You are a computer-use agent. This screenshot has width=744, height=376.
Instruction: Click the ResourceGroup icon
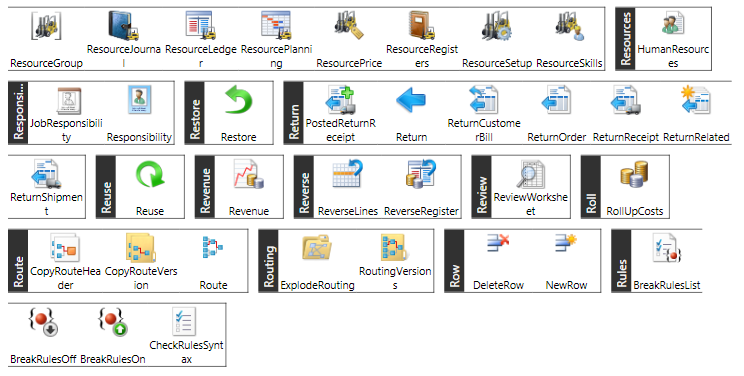point(46,26)
